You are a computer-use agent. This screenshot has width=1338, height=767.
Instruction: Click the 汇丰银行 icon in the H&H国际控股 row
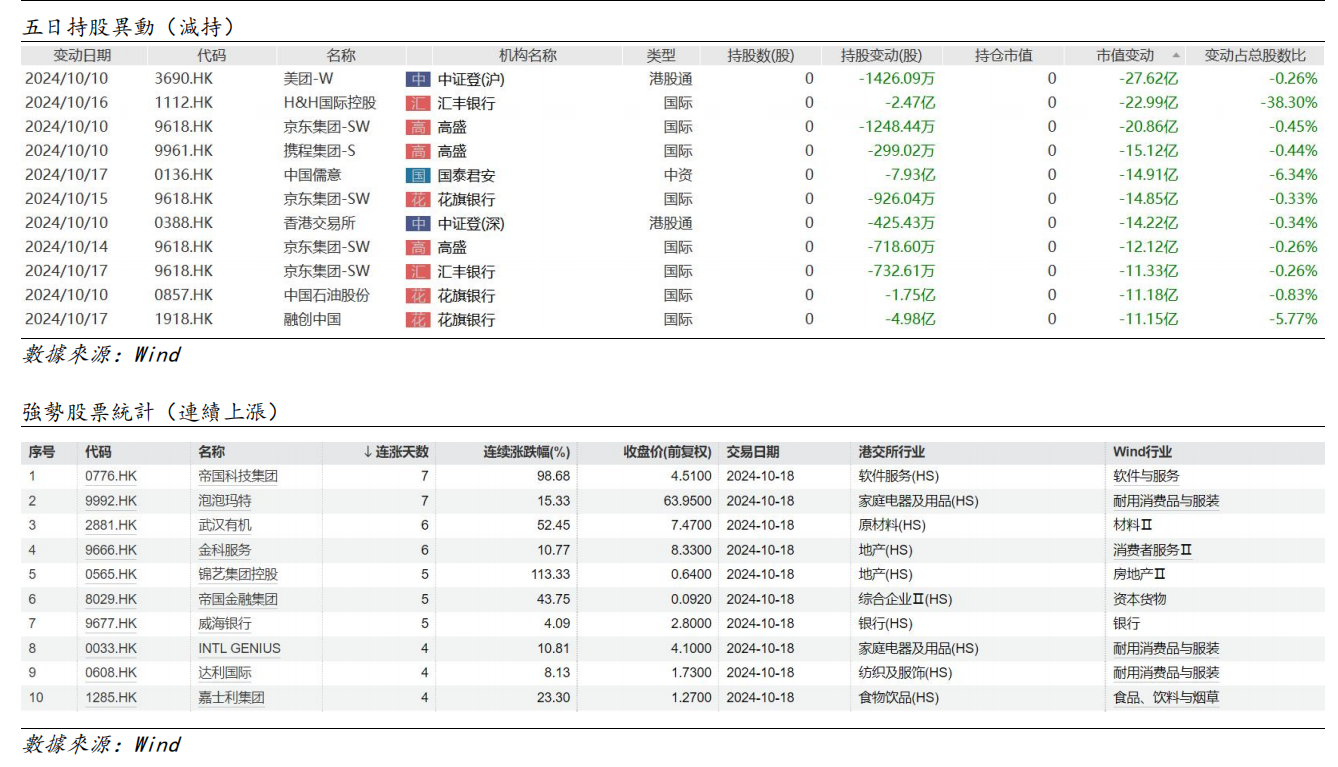point(418,103)
